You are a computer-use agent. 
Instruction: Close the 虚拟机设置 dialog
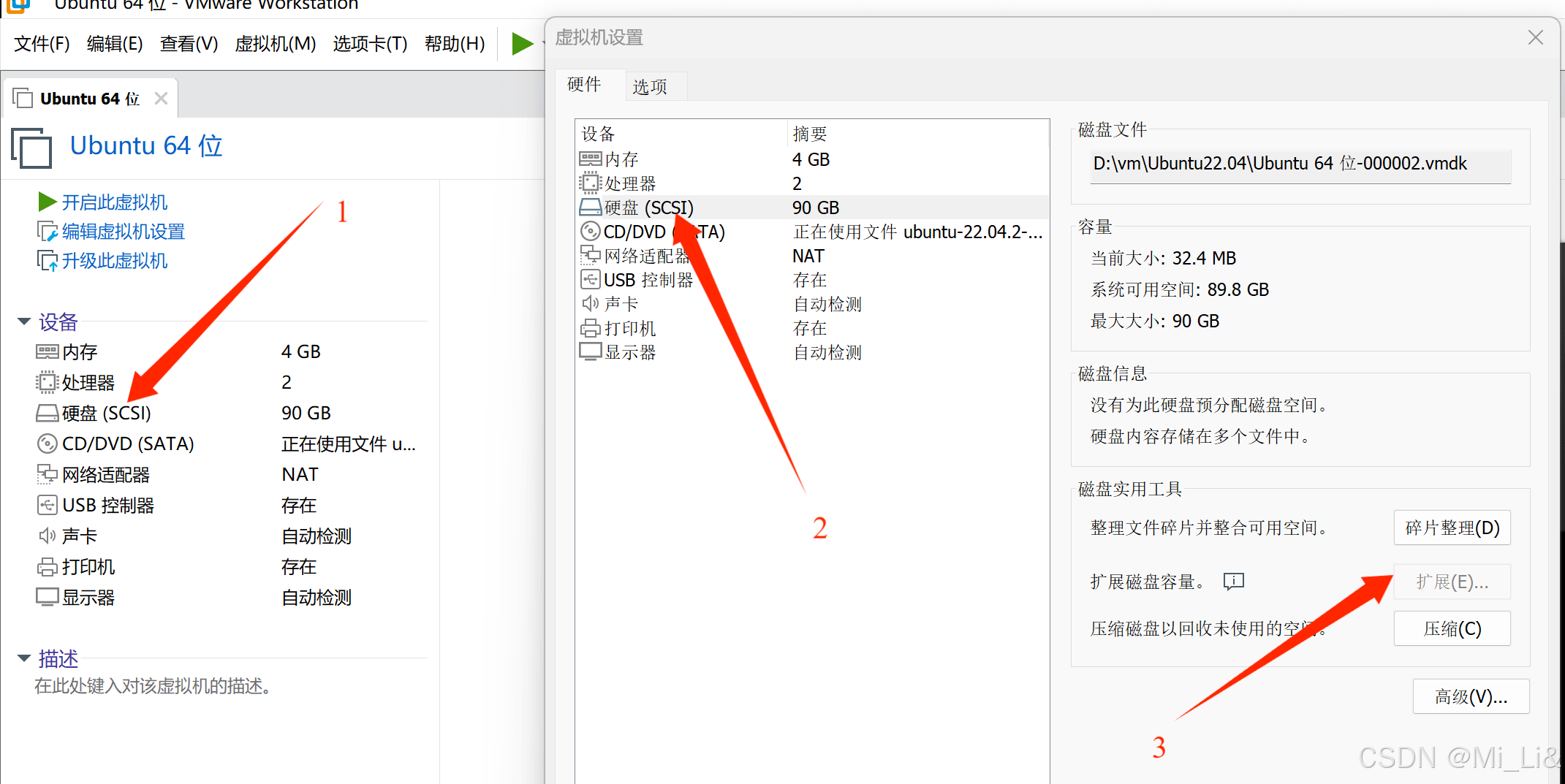tap(1536, 37)
